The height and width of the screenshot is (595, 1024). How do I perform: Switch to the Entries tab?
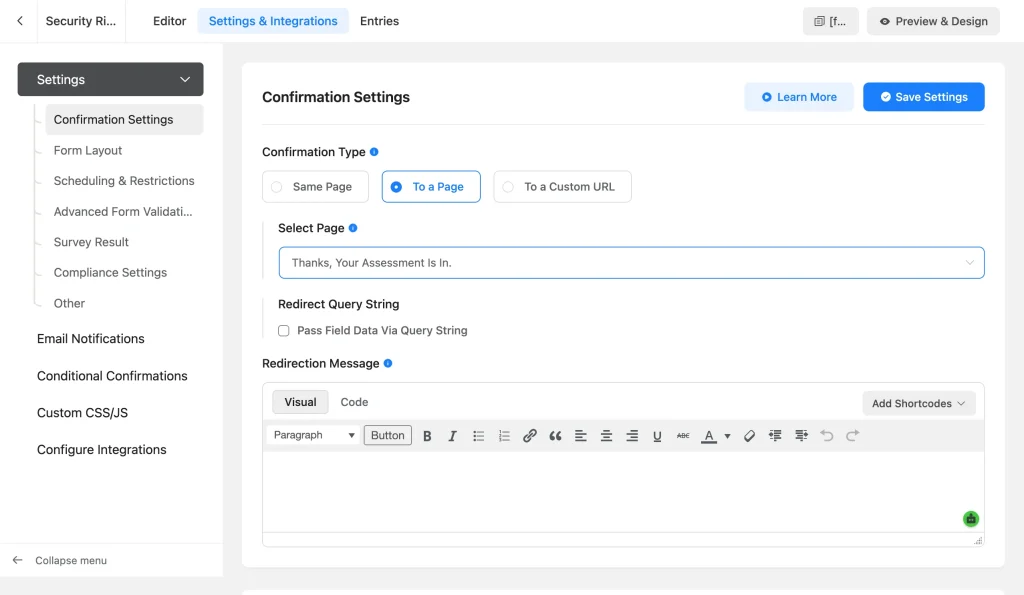point(379,21)
